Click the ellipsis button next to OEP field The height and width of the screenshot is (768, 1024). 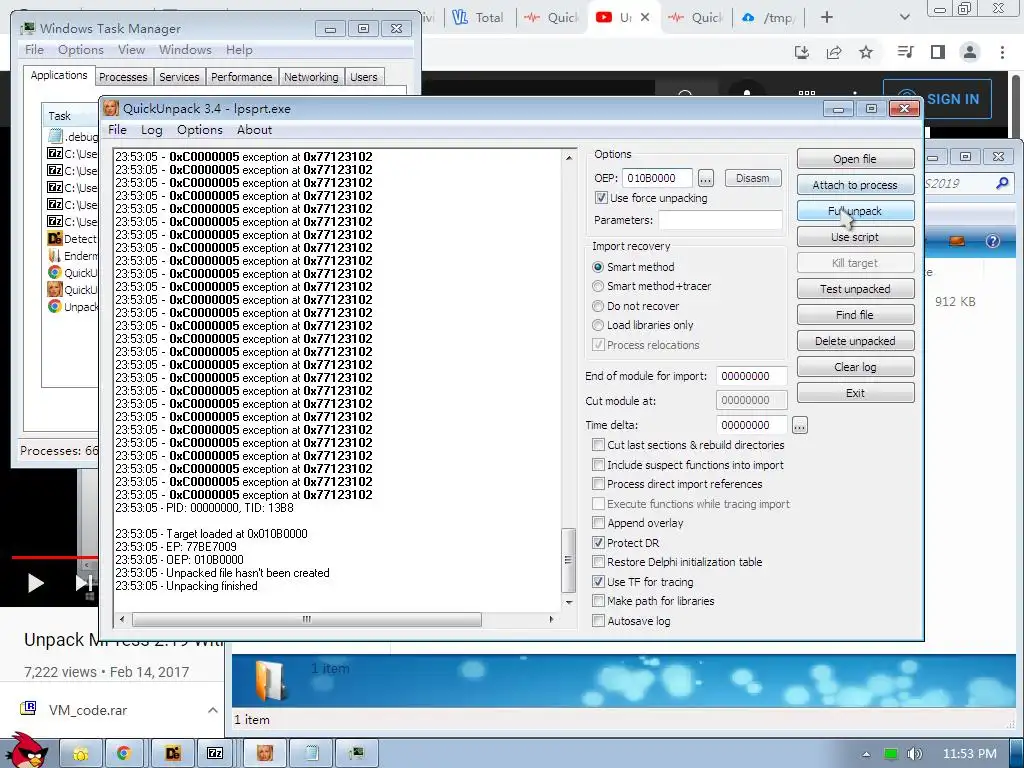click(705, 178)
